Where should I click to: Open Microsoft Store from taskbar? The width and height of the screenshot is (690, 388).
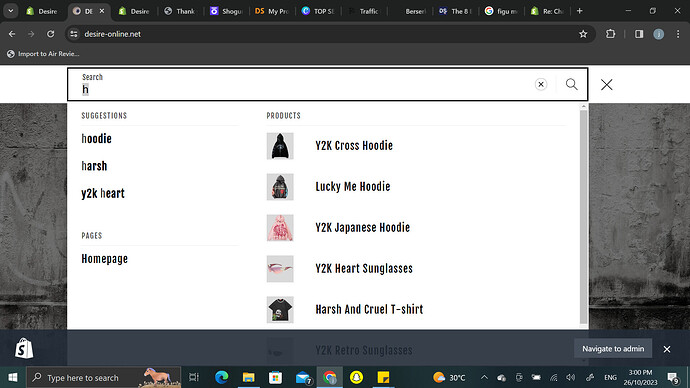pos(275,377)
